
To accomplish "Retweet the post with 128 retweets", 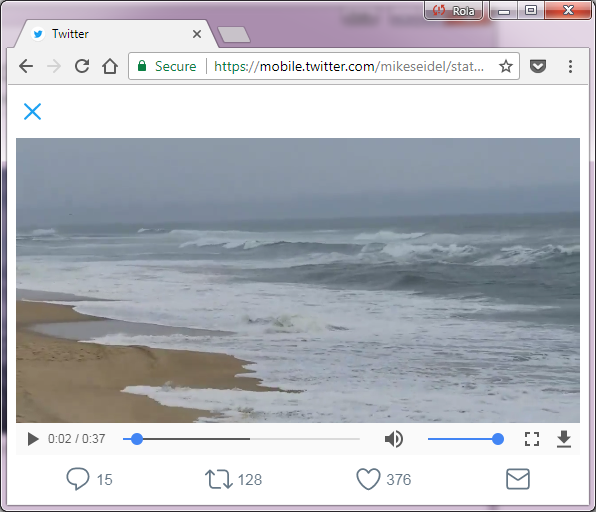I will (x=233, y=479).
